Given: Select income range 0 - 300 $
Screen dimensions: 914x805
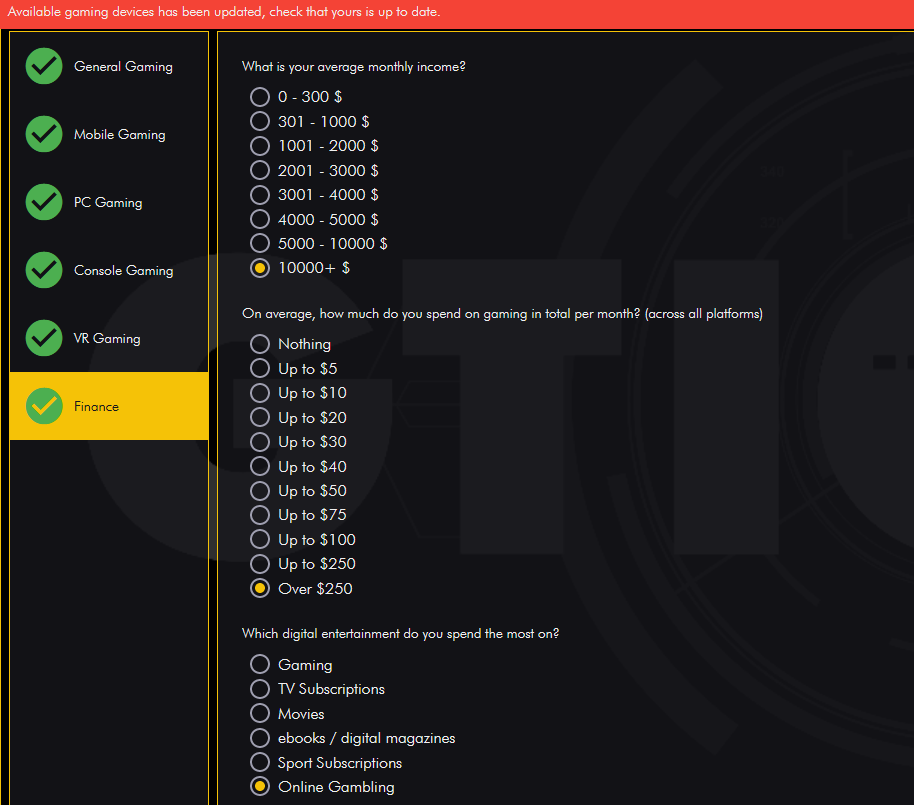Looking at the screenshot, I should click(x=260, y=97).
